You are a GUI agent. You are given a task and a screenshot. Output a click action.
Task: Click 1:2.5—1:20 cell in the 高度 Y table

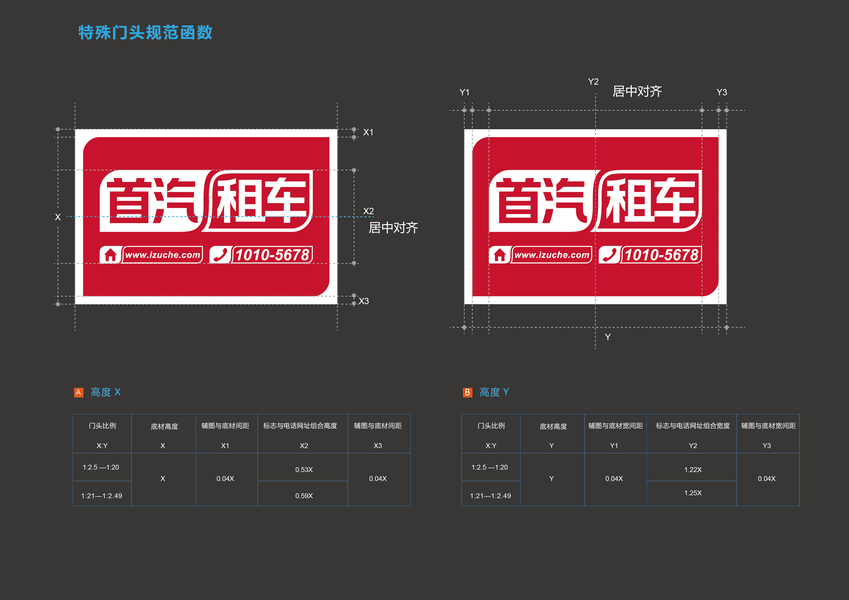pos(490,467)
